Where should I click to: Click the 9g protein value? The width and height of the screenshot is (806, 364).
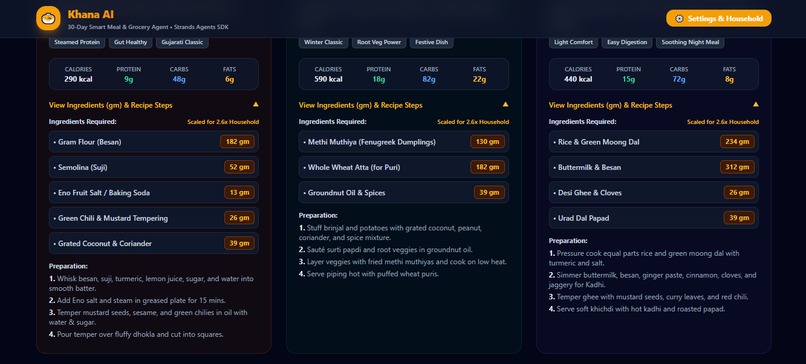tap(129, 79)
